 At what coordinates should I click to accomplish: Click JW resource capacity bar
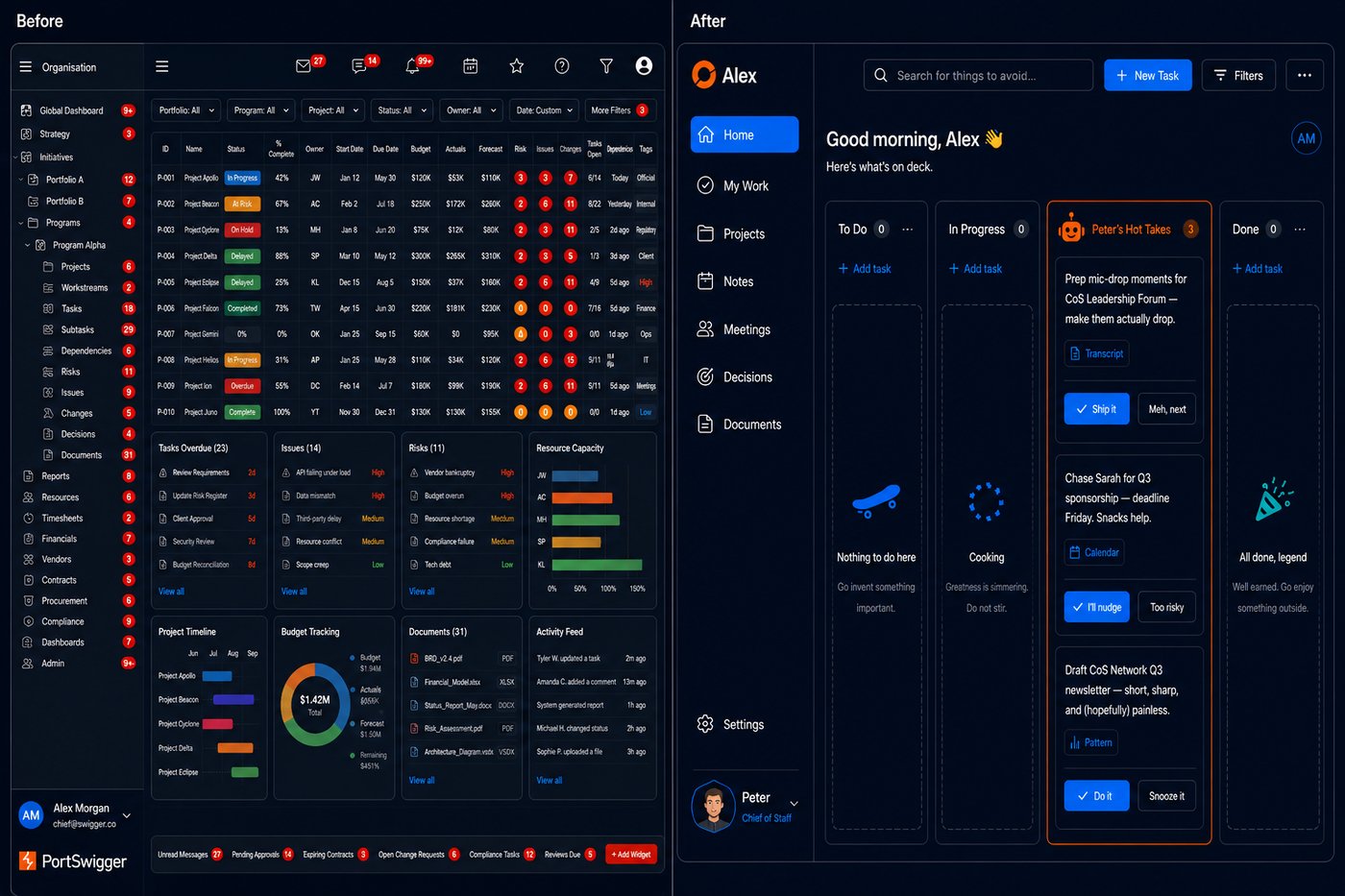575,475
